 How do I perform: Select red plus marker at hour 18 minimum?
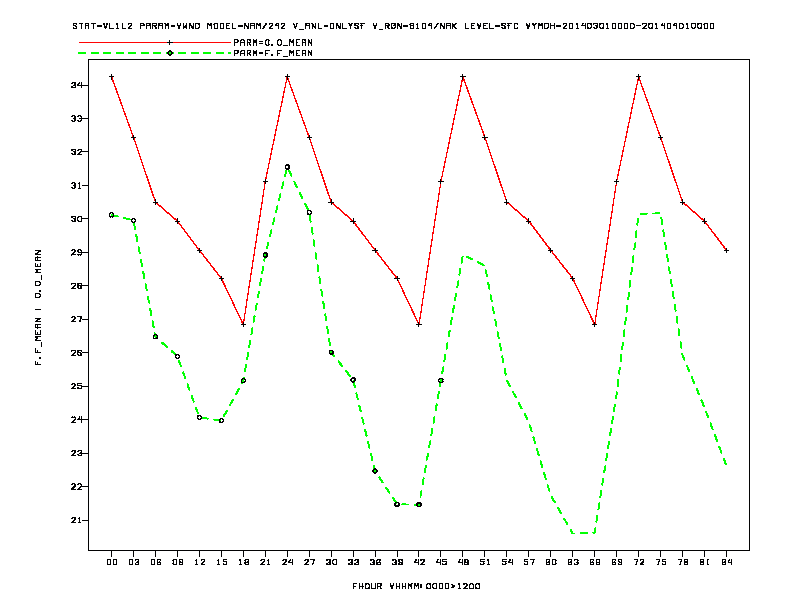coord(243,324)
